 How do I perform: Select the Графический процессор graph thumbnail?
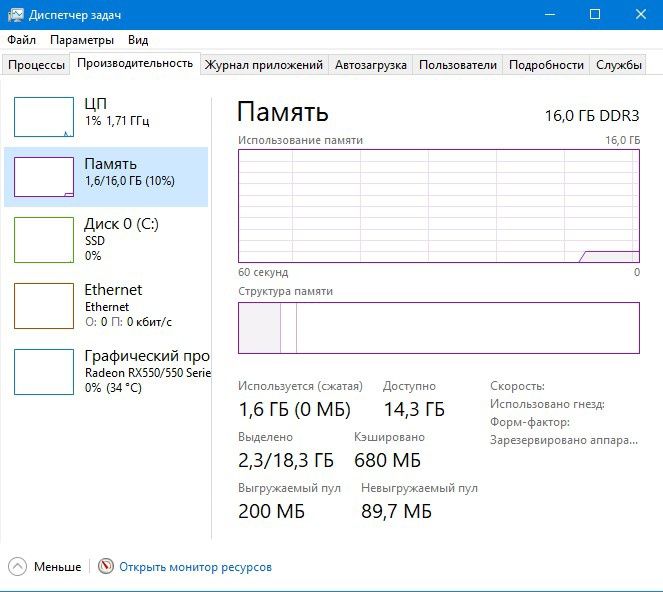pyautogui.click(x=44, y=372)
